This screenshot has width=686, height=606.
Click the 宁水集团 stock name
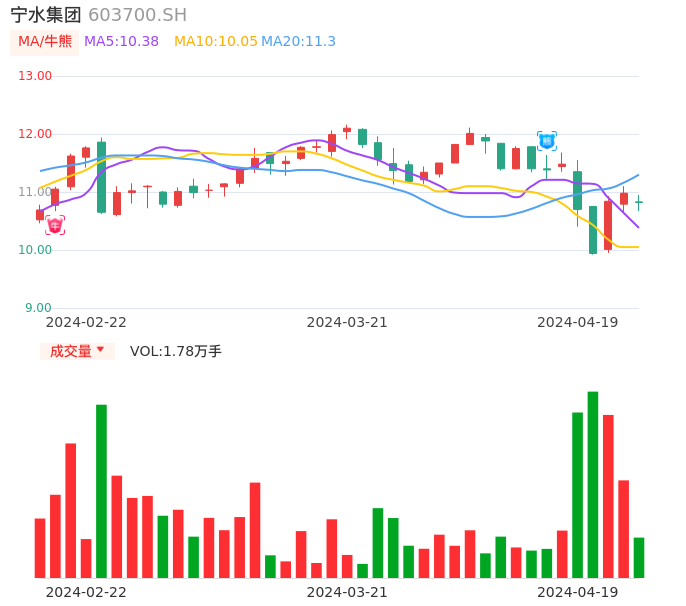click(x=46, y=15)
